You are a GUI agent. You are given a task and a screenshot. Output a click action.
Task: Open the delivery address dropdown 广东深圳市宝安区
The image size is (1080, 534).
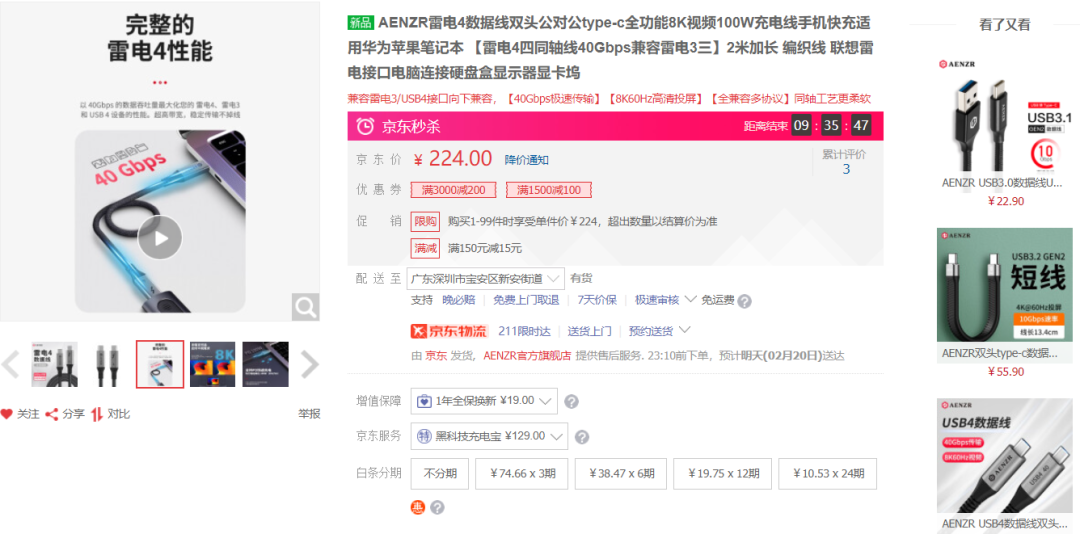[486, 279]
